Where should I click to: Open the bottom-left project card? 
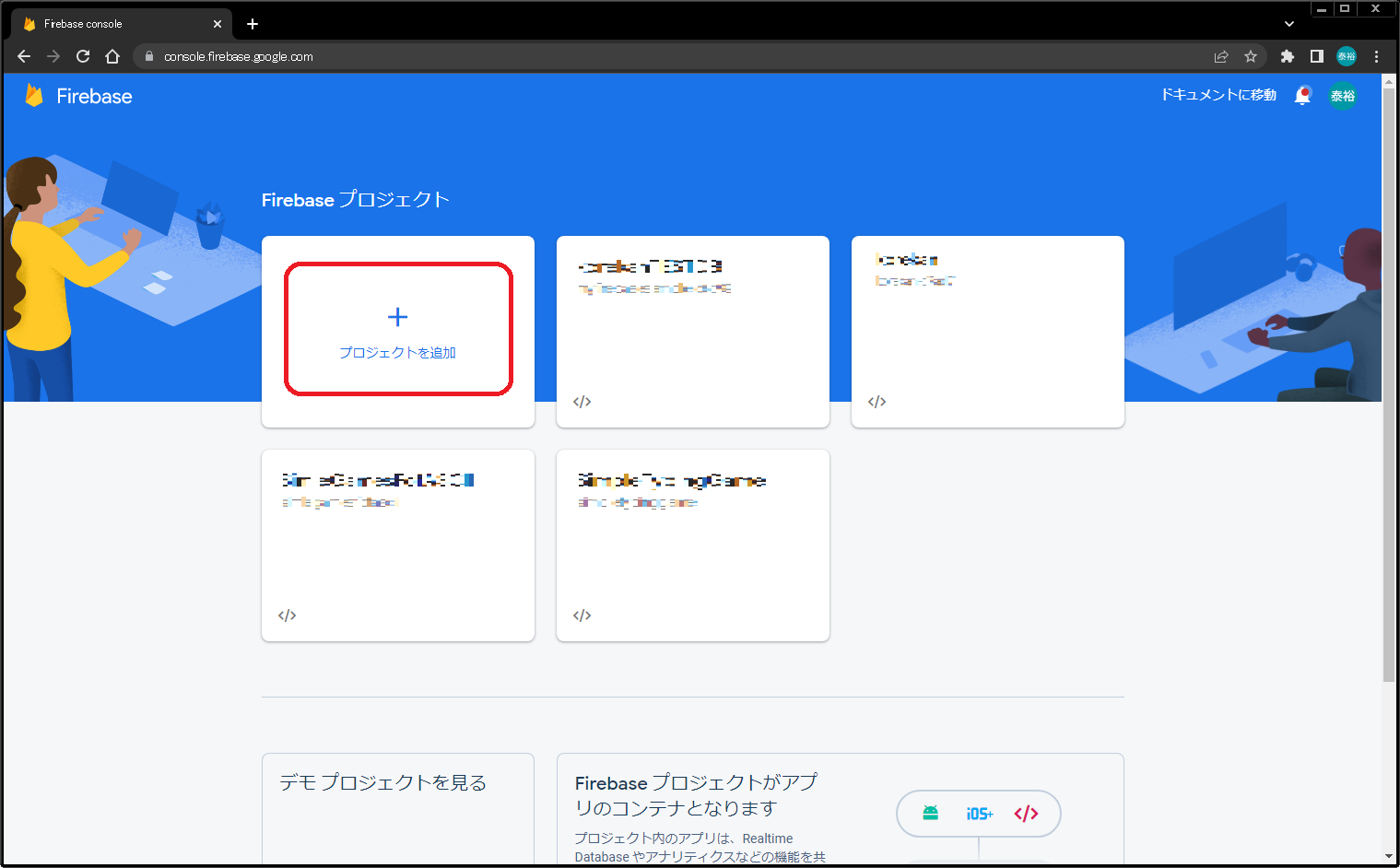398,545
